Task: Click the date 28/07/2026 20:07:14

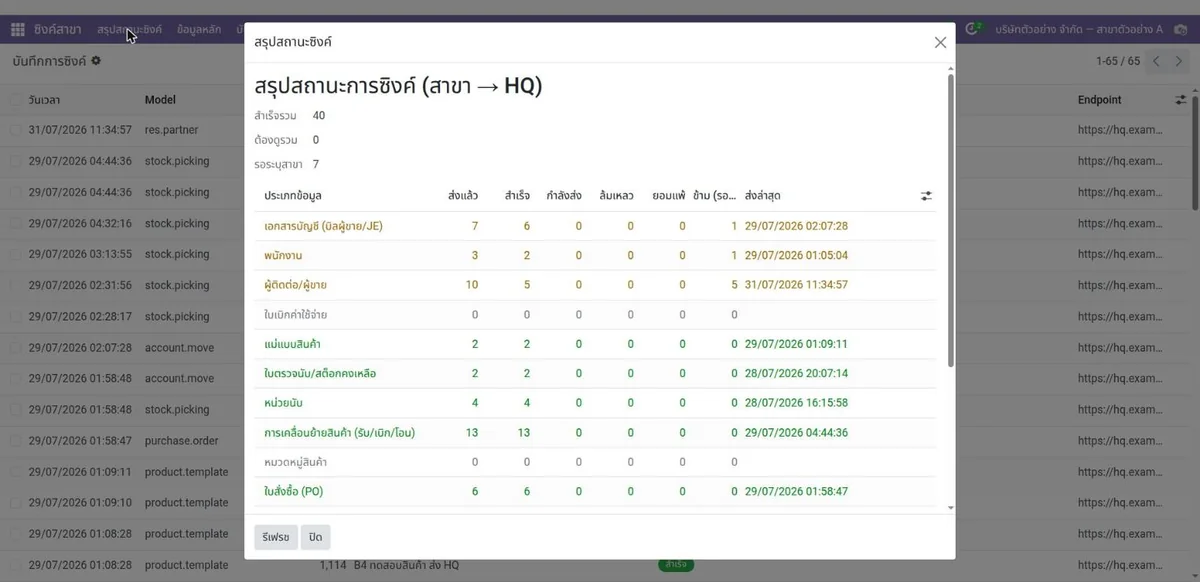Action: coord(796,374)
